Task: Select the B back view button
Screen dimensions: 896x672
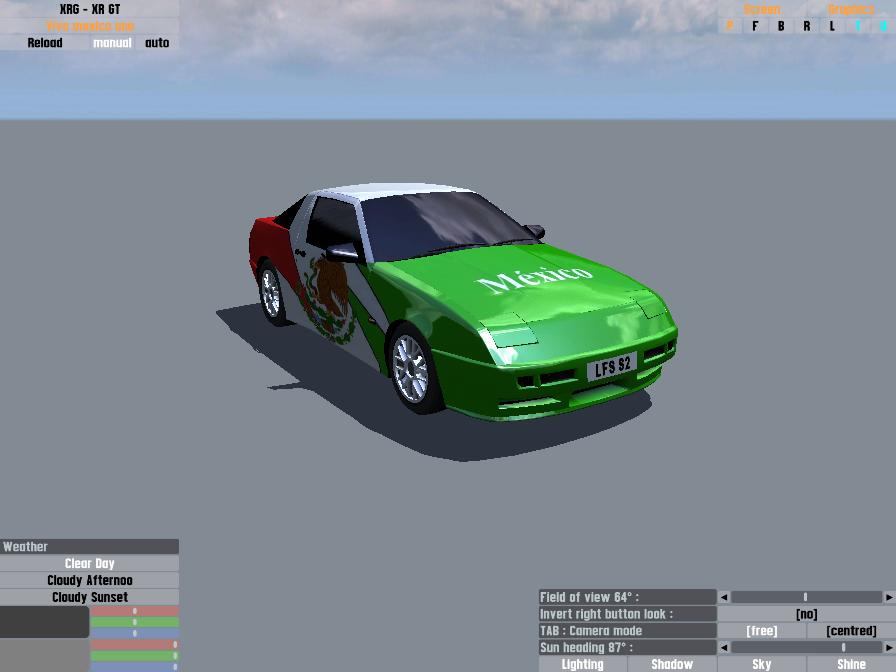Action: (781, 26)
